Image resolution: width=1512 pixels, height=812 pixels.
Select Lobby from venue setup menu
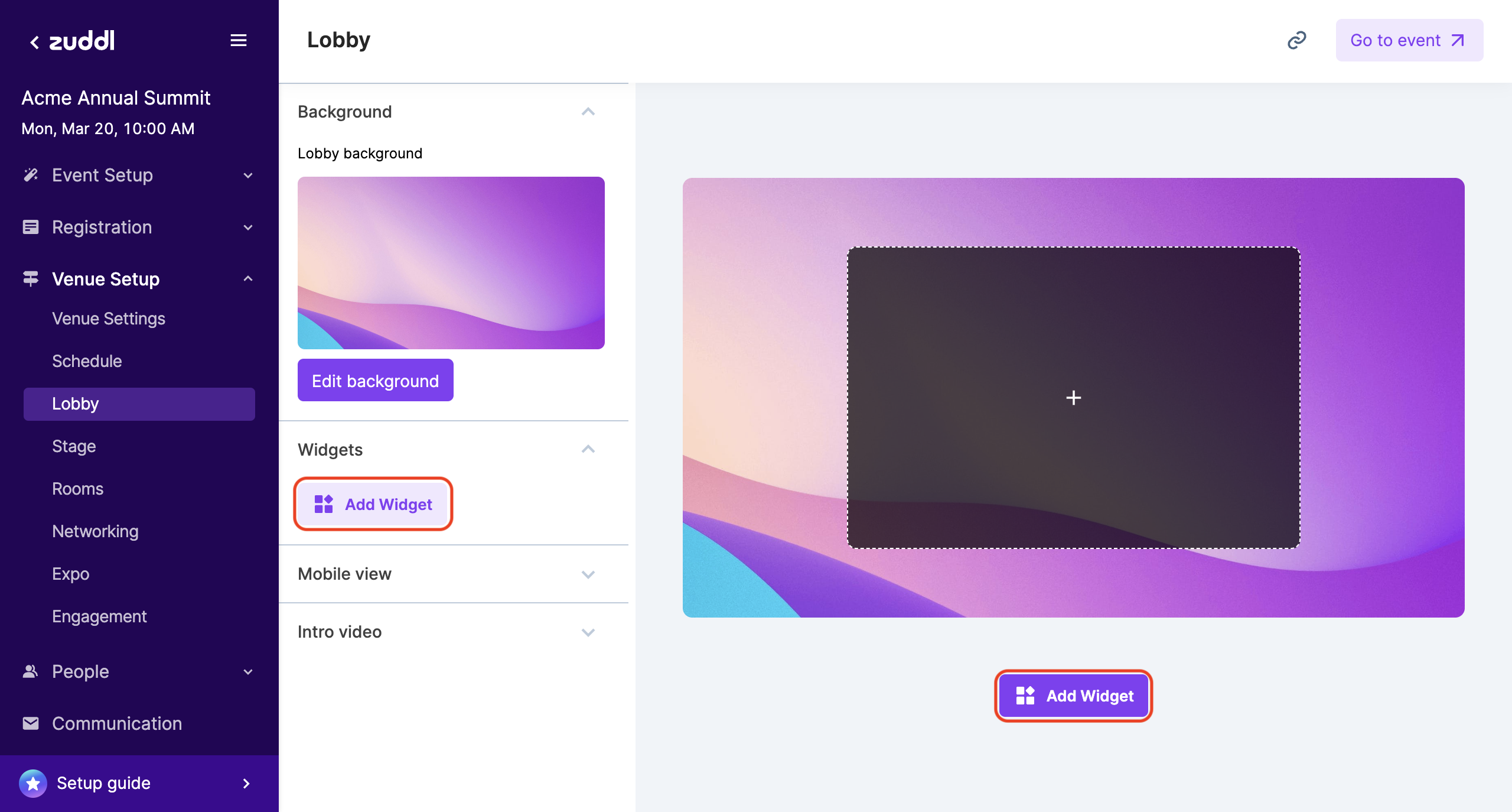click(x=75, y=403)
